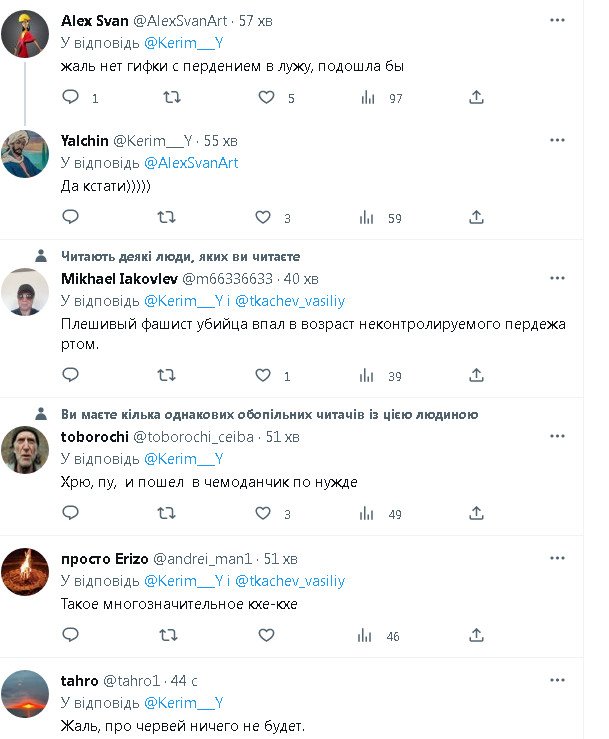Image resolution: width=609 pixels, height=739 pixels.
Task: View analytics on просто Erizo's tweet
Action: point(368,635)
